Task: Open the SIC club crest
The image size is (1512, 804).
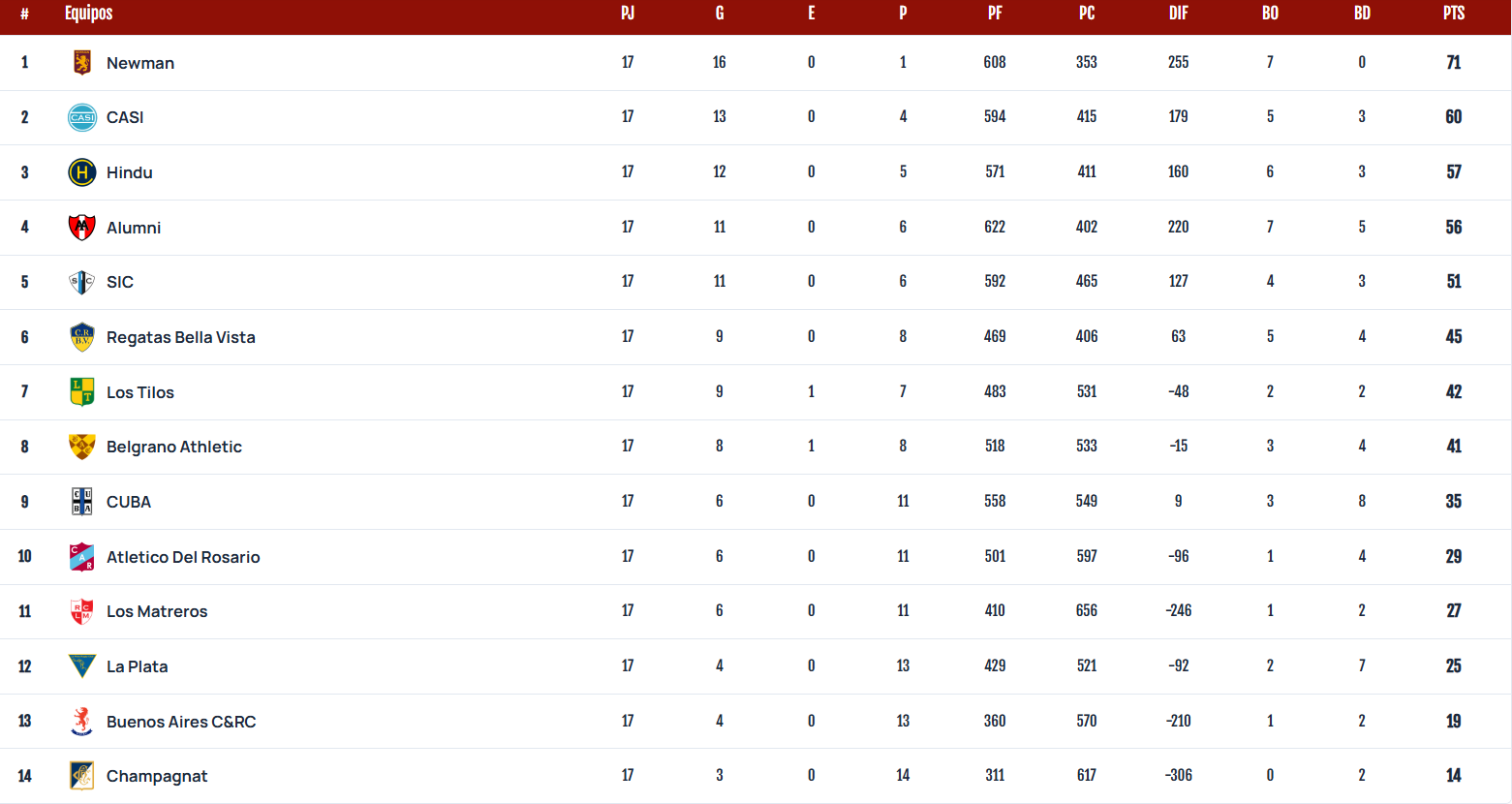Action: pos(82,282)
